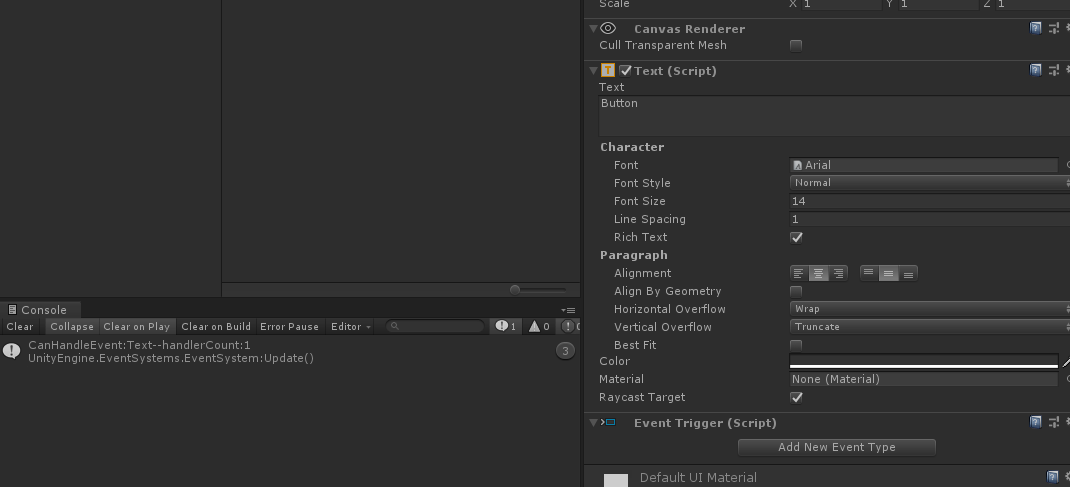Click the Default UI Material title

click(698, 477)
